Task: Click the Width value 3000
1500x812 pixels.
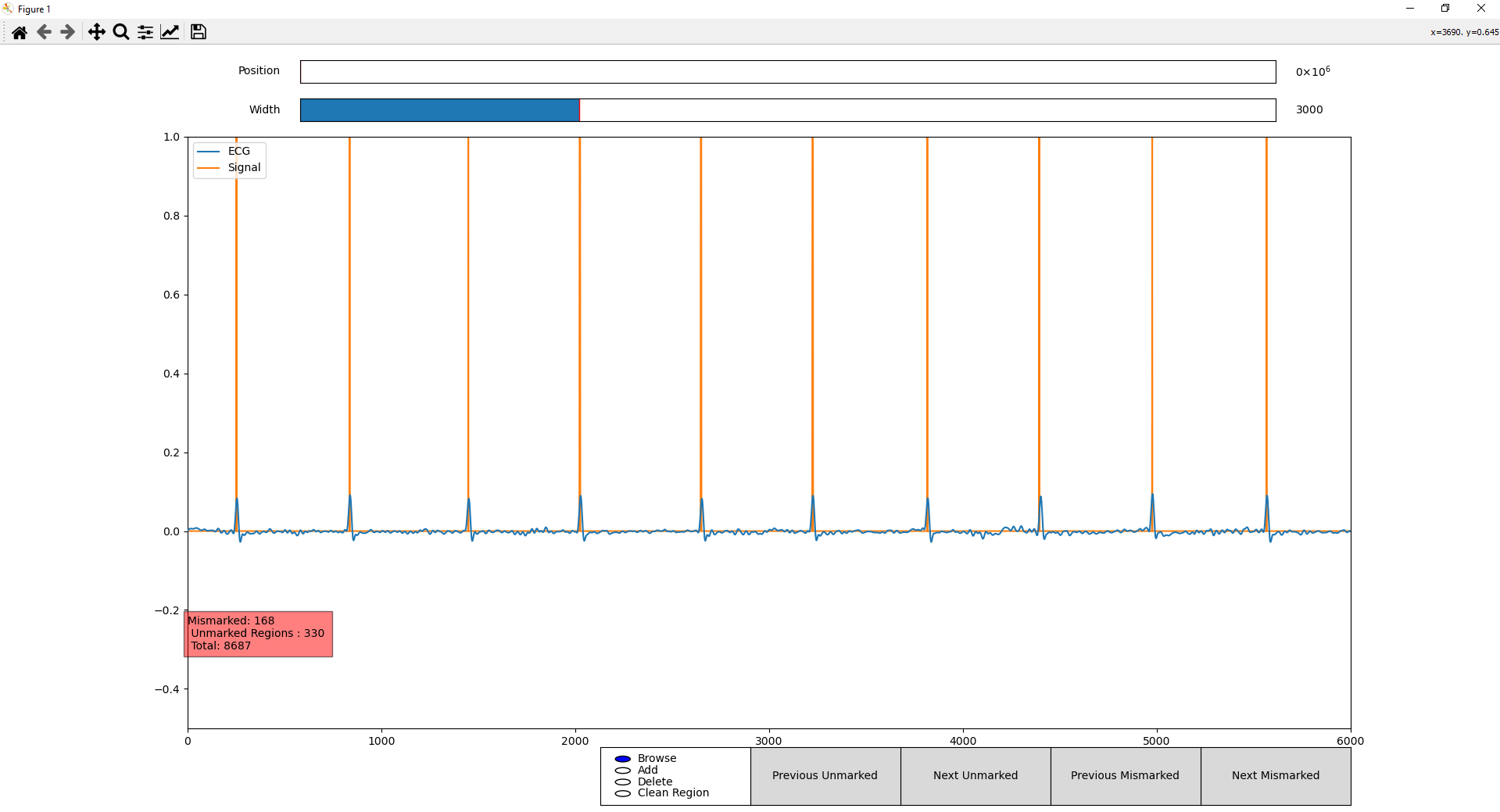Action: pos(1309,109)
